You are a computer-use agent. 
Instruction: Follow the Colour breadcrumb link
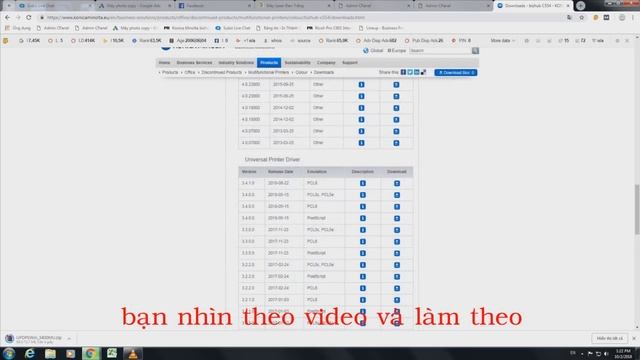click(x=301, y=72)
